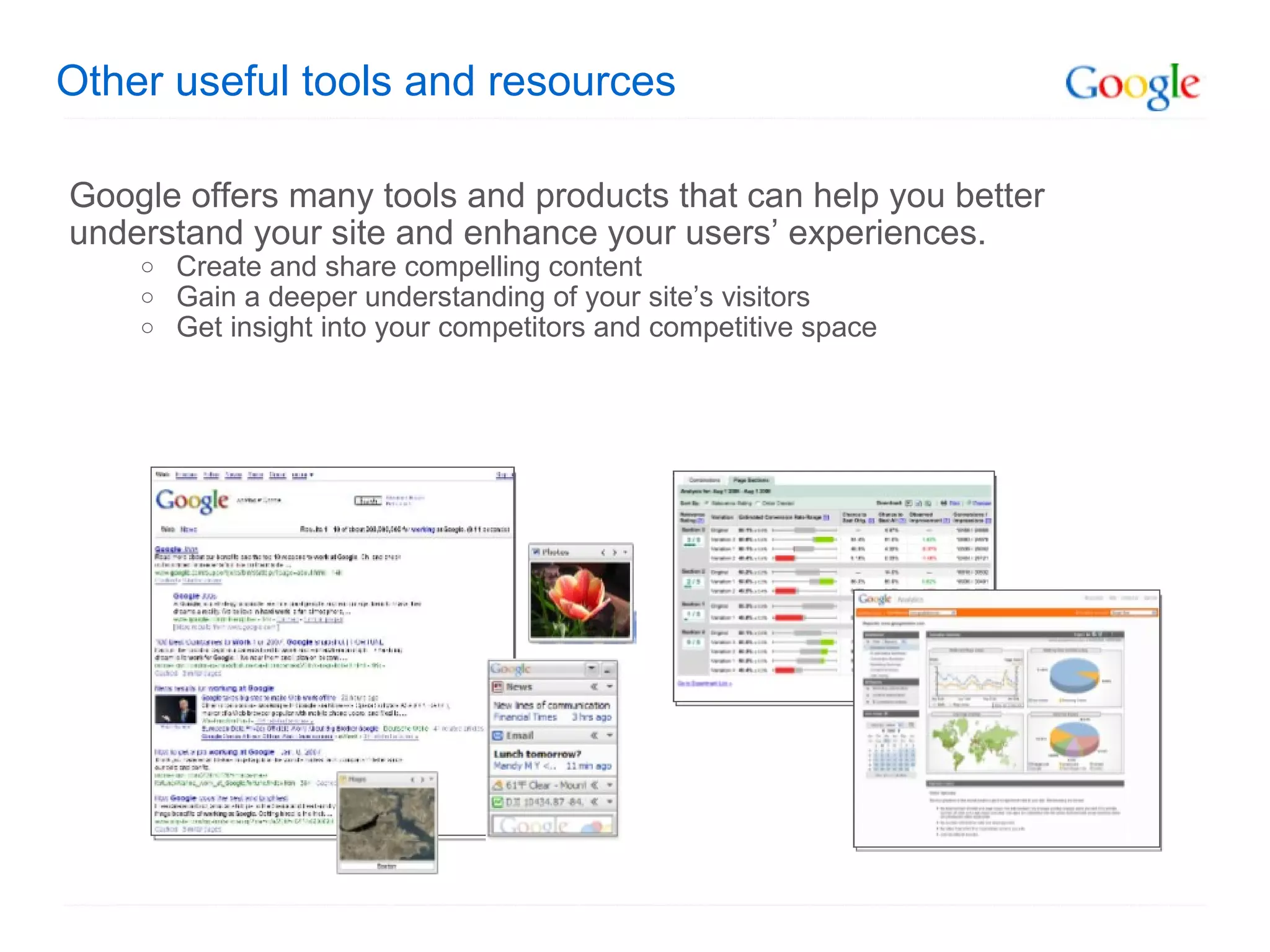The height and width of the screenshot is (952, 1270).
Task: Open the Email icon in the Google sidebar
Action: point(497,736)
